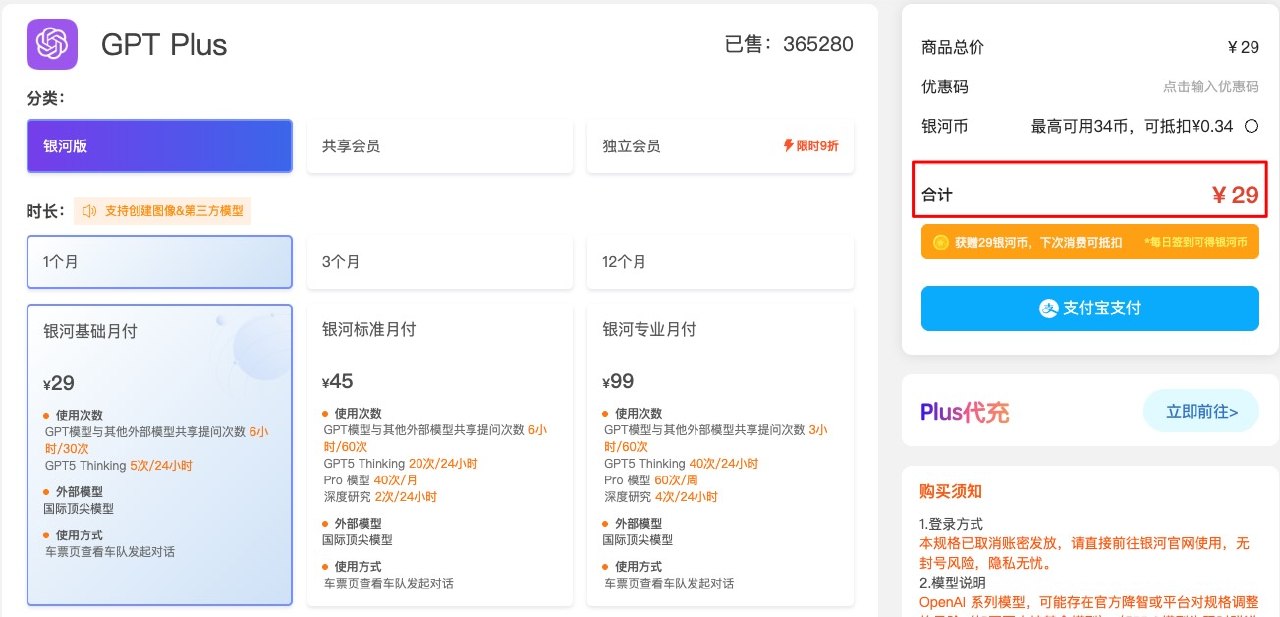Click the 已售：365280 sales count
This screenshot has width=1280, height=617.
tap(789, 44)
